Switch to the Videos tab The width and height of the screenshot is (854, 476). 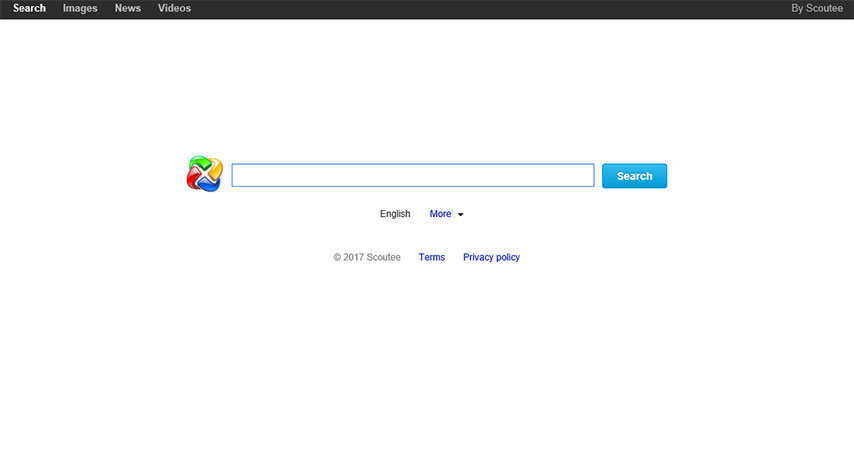[x=174, y=9]
